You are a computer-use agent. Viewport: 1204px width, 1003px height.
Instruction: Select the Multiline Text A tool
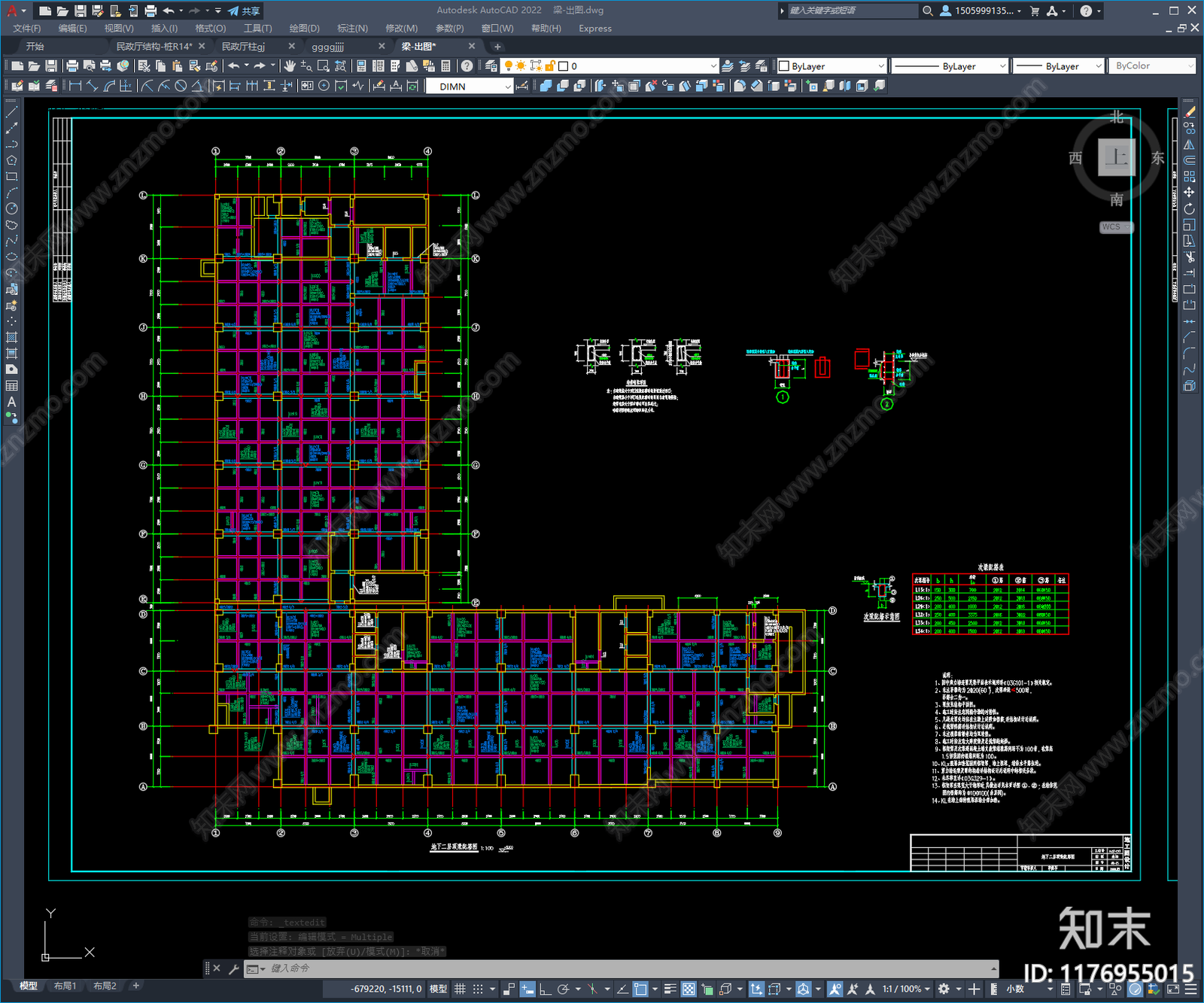click(11, 402)
